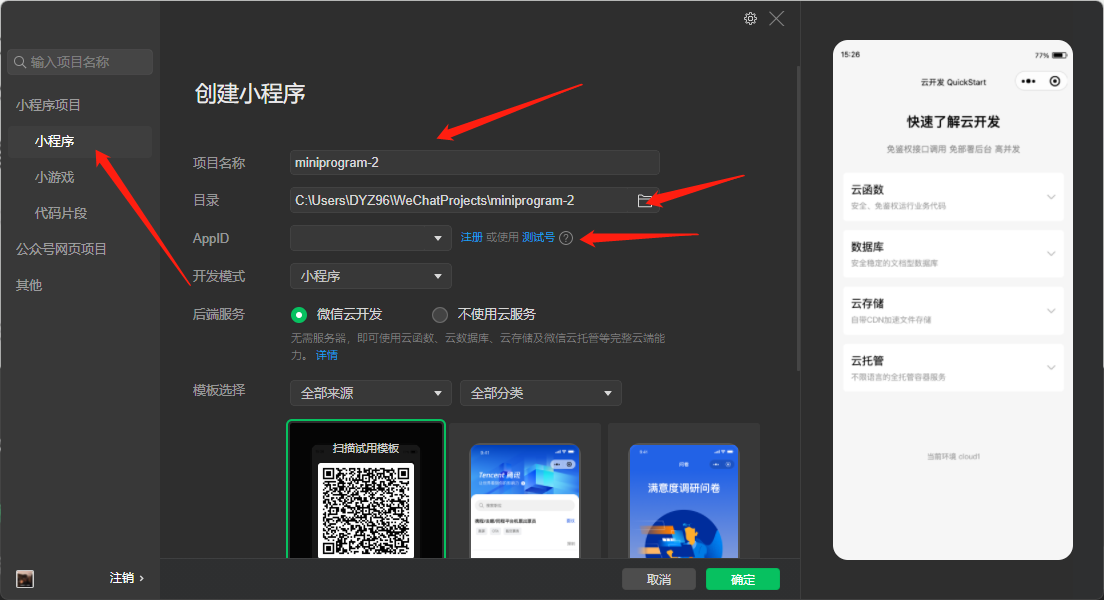1104x600 pixels.
Task: Select 小游戏 in the sidebar
Action: [54, 177]
